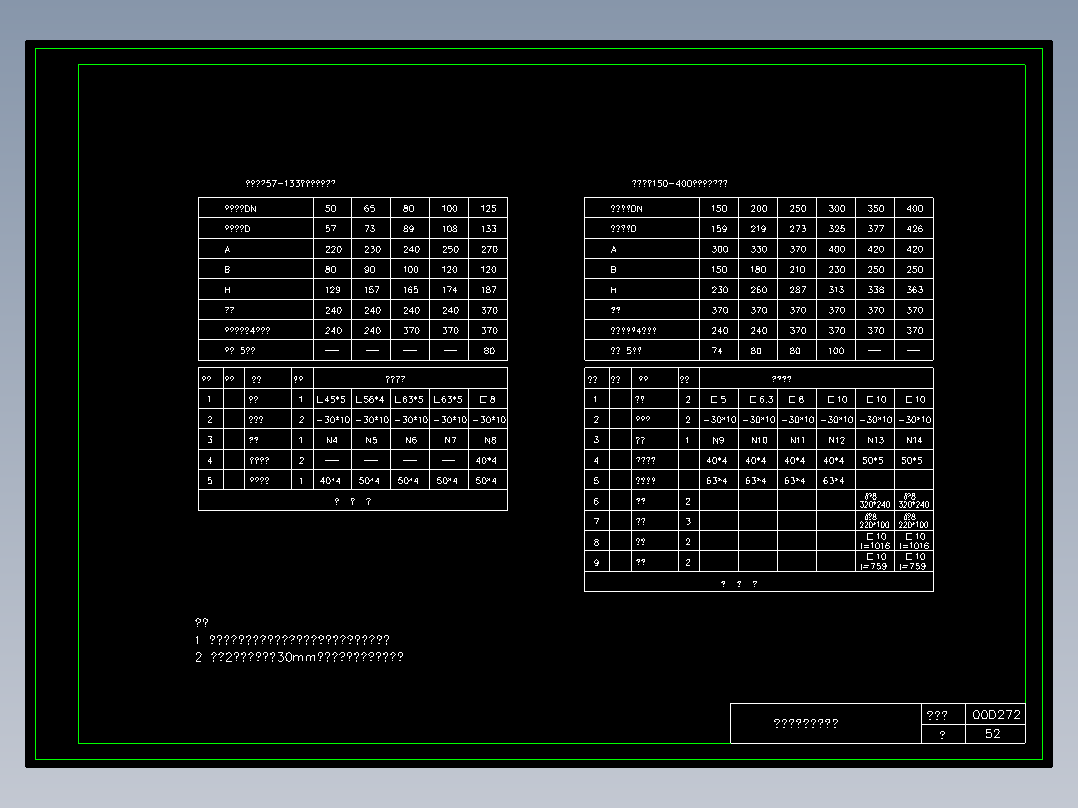Screen dimensions: 1078x808
Task: Select the left table title containing 57-133
Action: (x=290, y=184)
